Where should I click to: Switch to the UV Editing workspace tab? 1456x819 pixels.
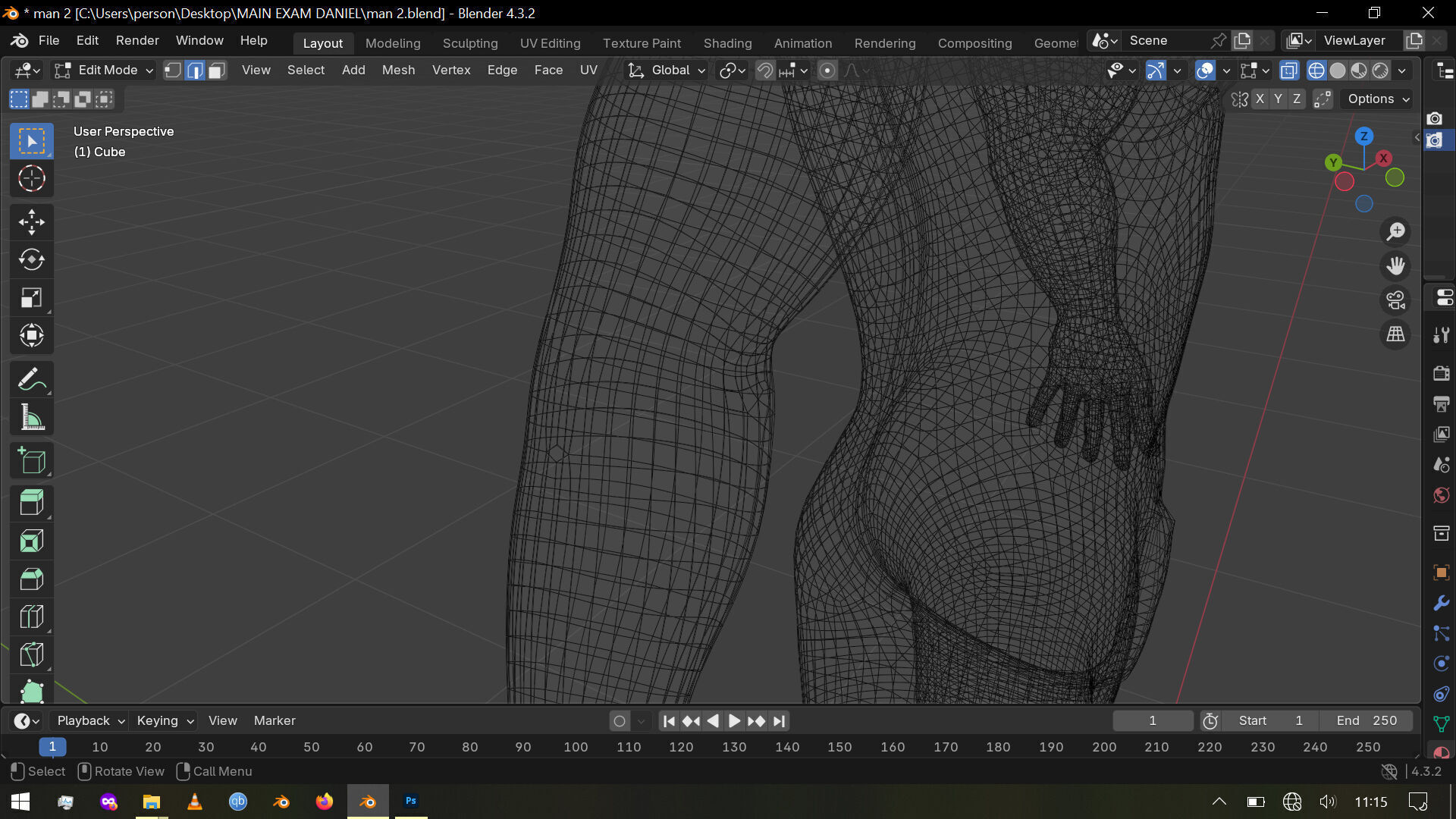[x=550, y=43]
